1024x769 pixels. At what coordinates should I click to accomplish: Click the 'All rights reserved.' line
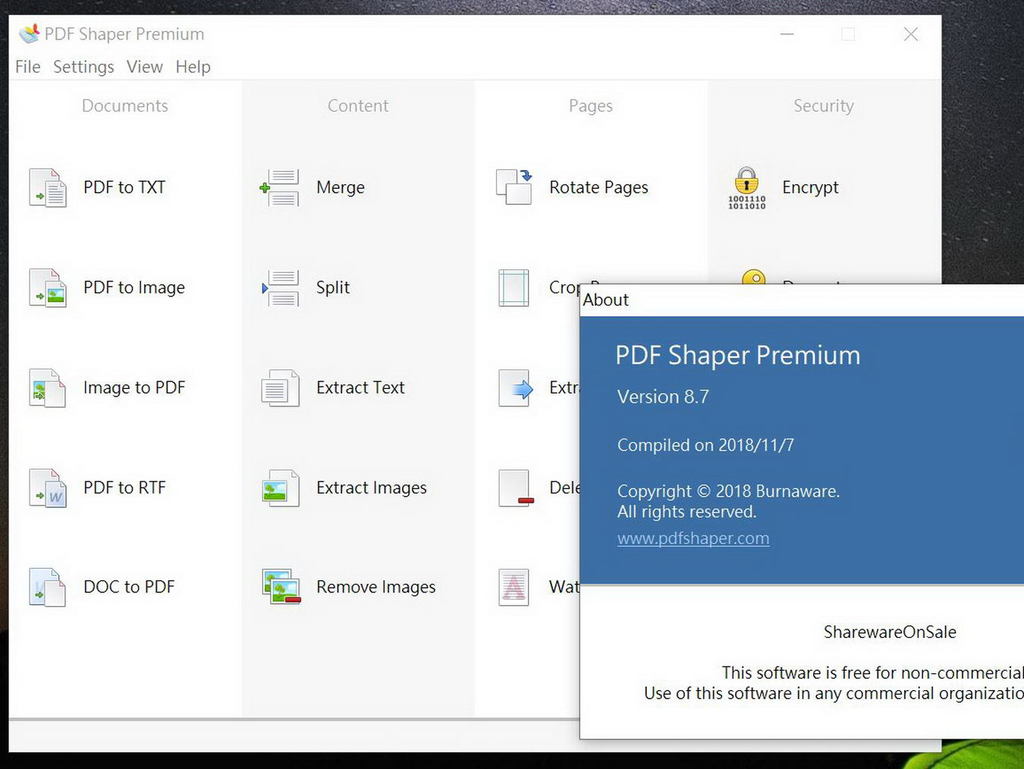(686, 512)
